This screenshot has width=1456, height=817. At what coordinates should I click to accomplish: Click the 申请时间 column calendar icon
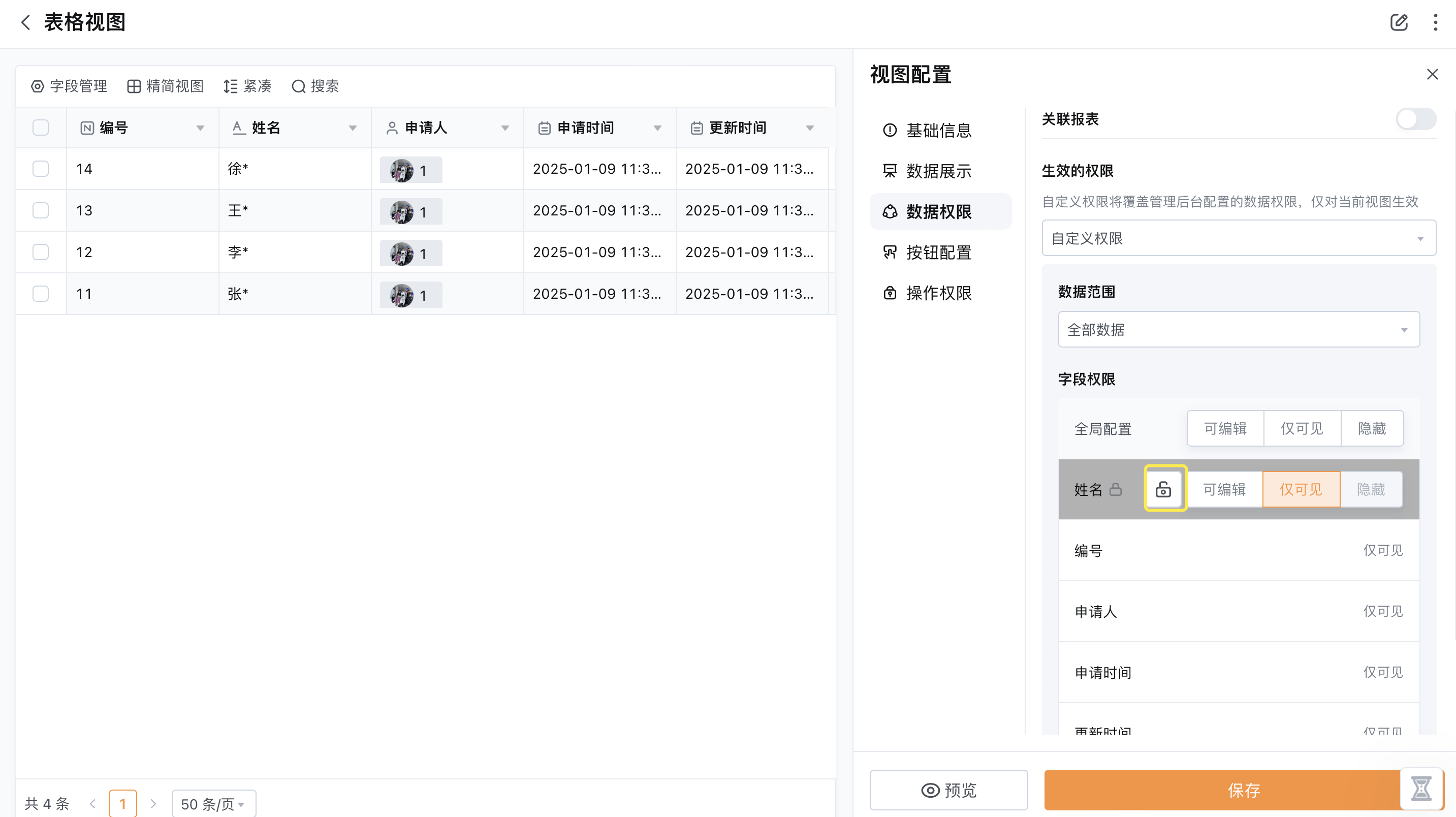coord(544,129)
